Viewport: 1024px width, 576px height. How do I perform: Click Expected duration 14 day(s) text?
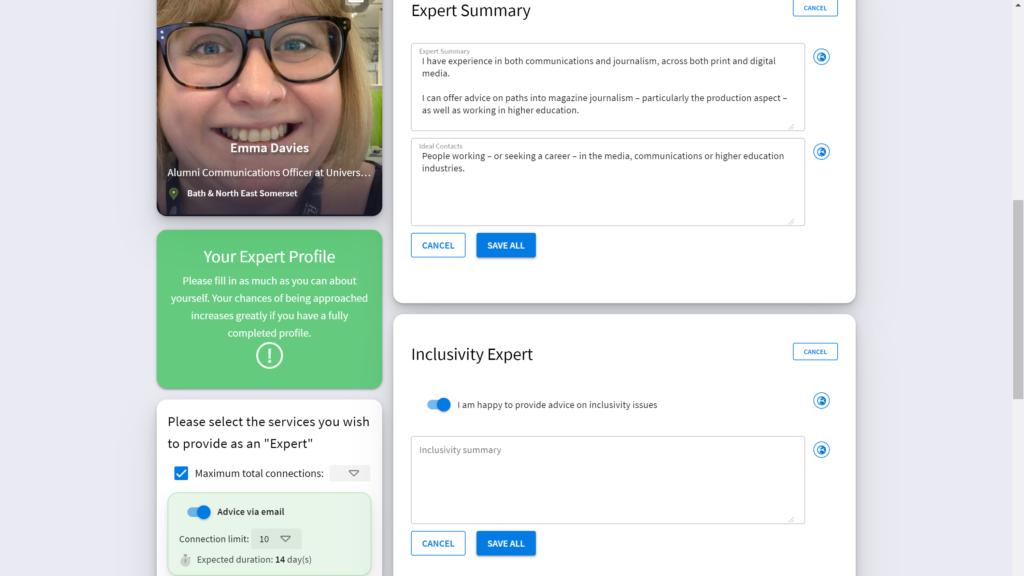pyautogui.click(x=254, y=560)
